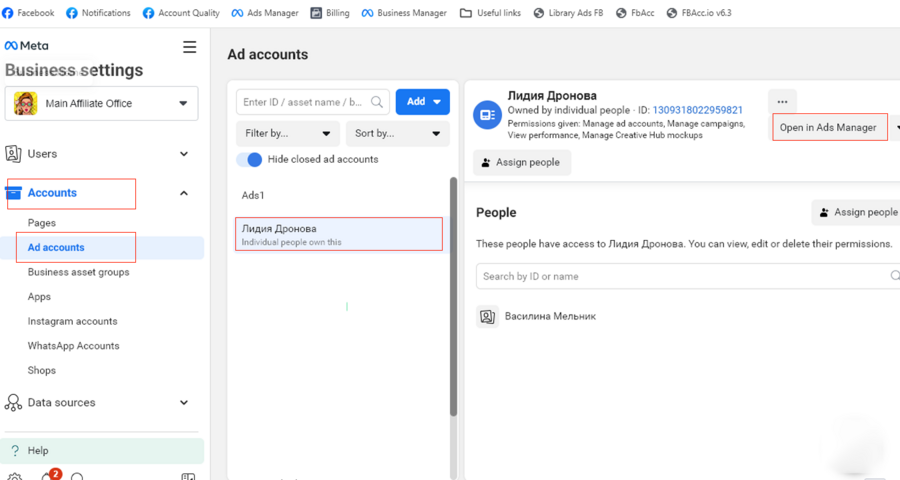900x480 pixels.
Task: Click the Data sources icon
Action: click(13, 402)
